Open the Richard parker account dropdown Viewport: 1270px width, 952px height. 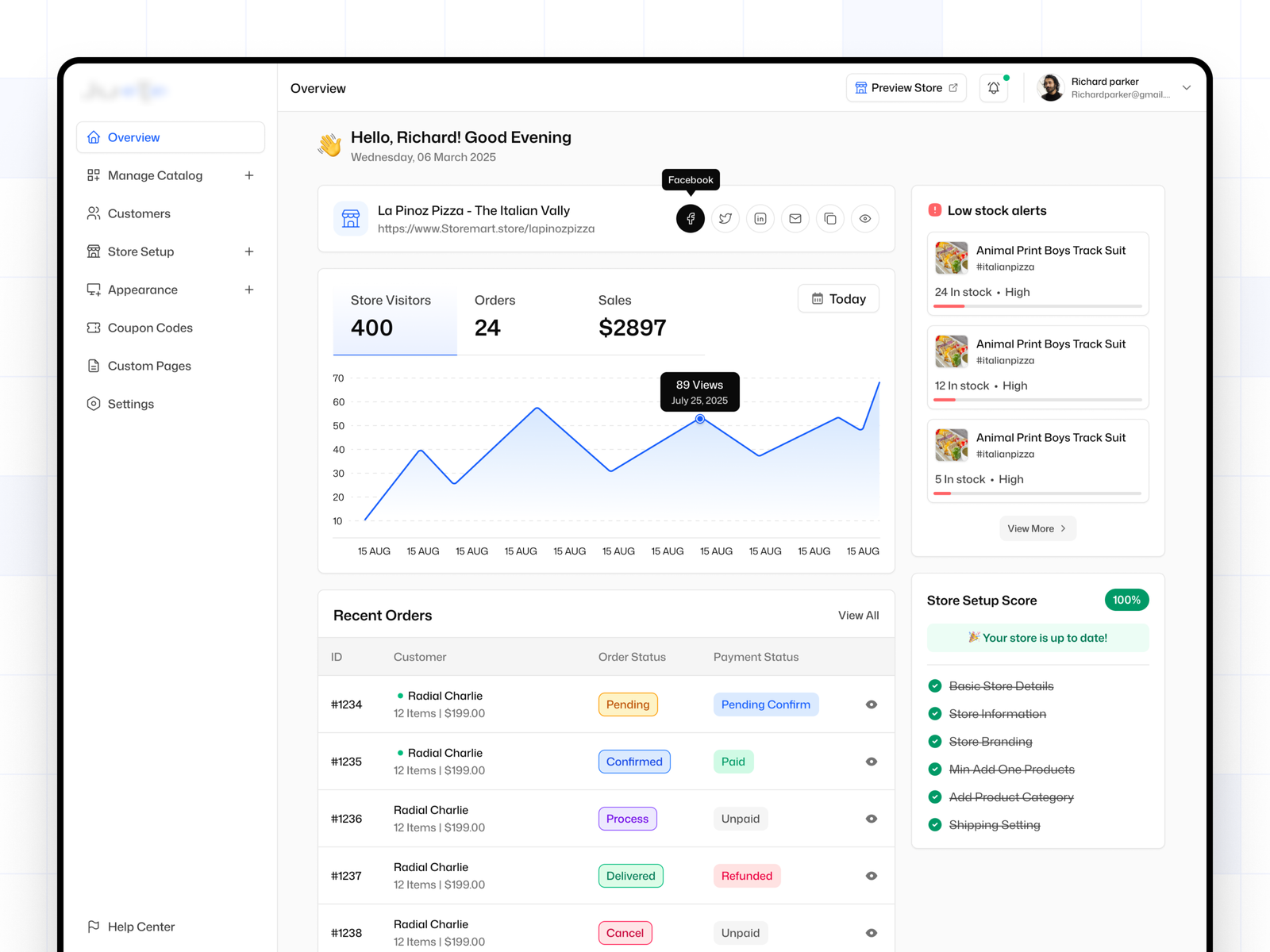(1186, 88)
